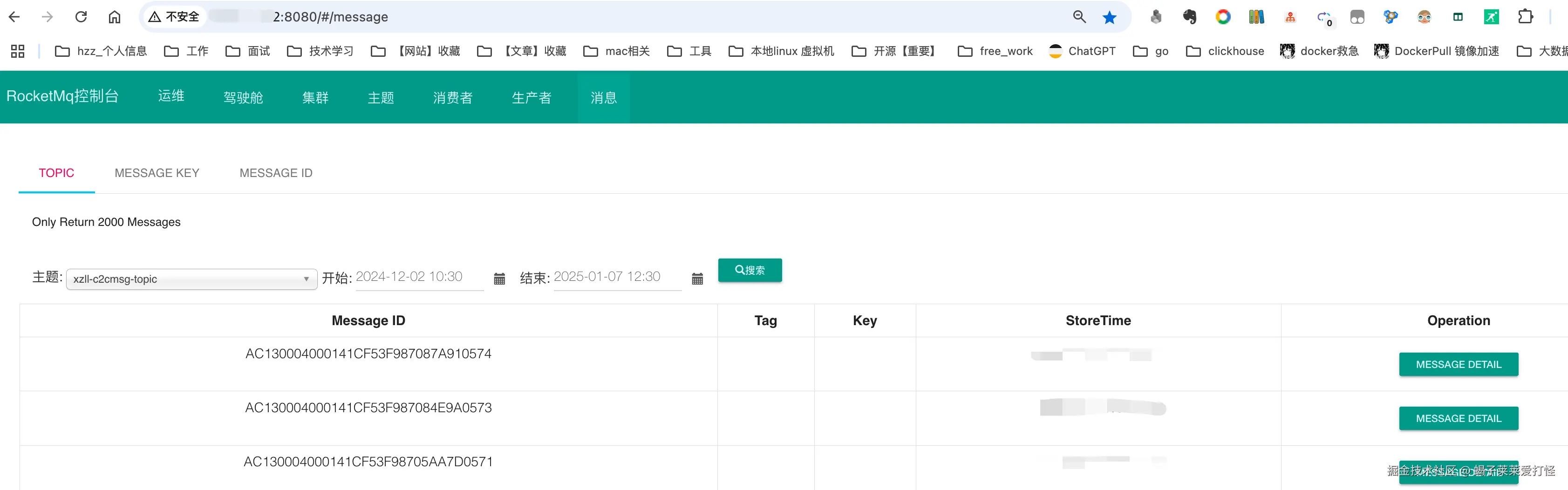Click the colorful ring extension icon
The width and height of the screenshot is (1568, 490).
click(1223, 16)
